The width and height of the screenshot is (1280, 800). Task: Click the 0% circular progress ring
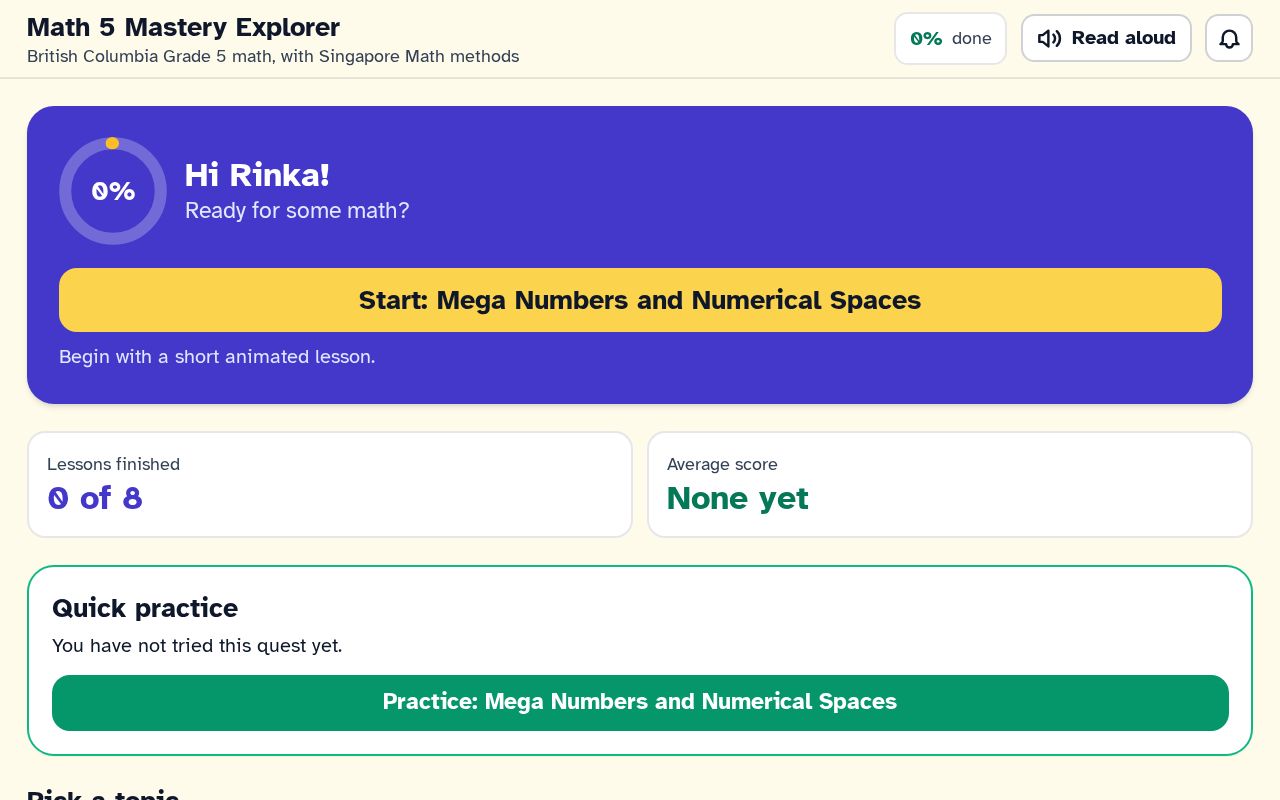click(x=113, y=191)
